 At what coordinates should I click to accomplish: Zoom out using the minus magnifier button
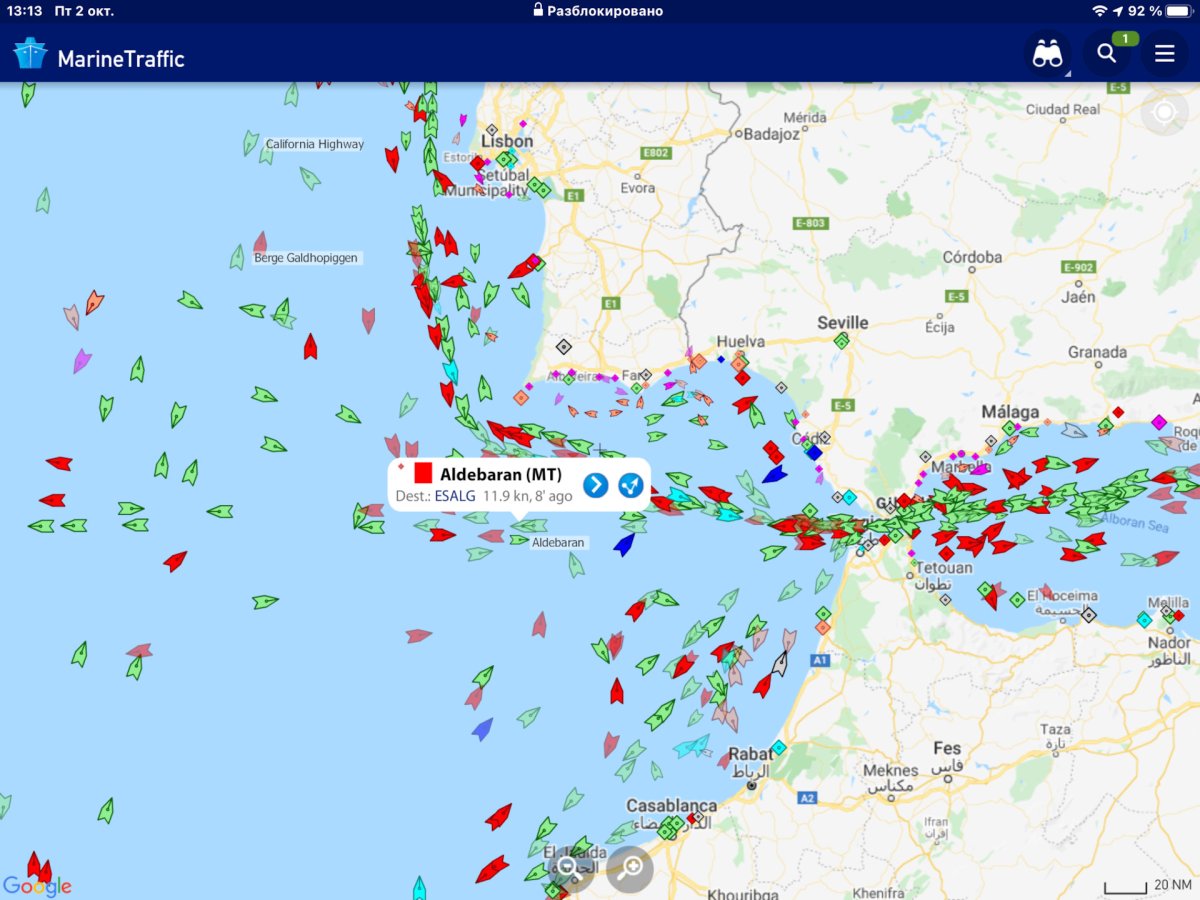[570, 868]
